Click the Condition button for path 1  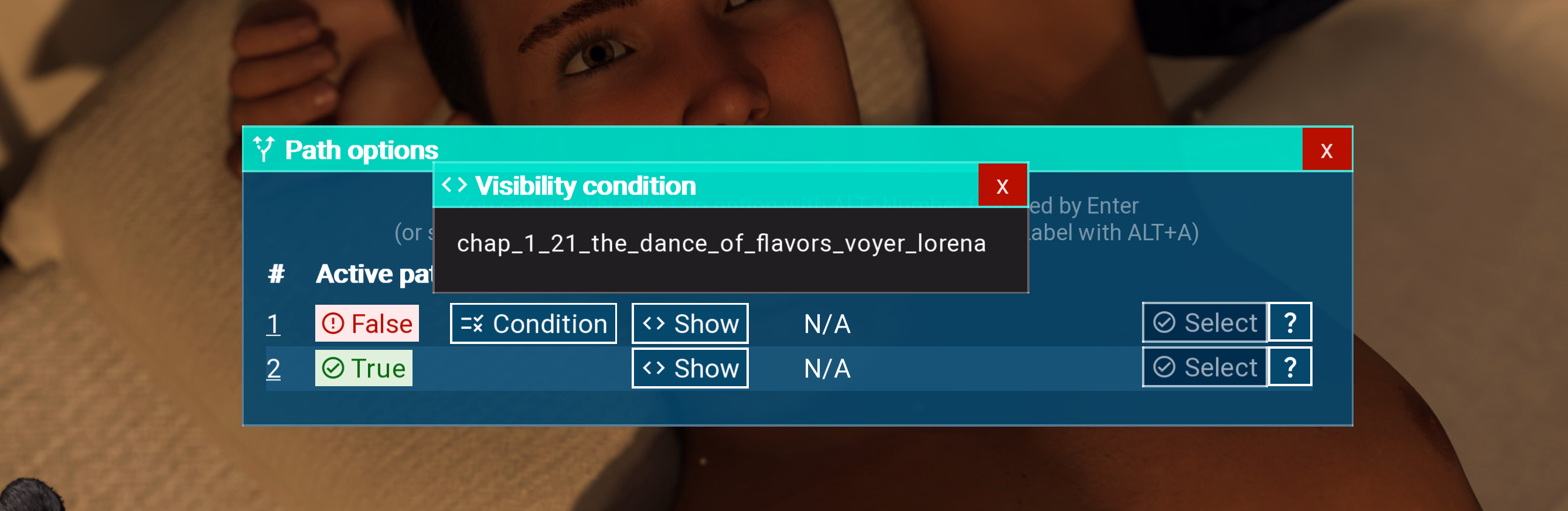(533, 323)
